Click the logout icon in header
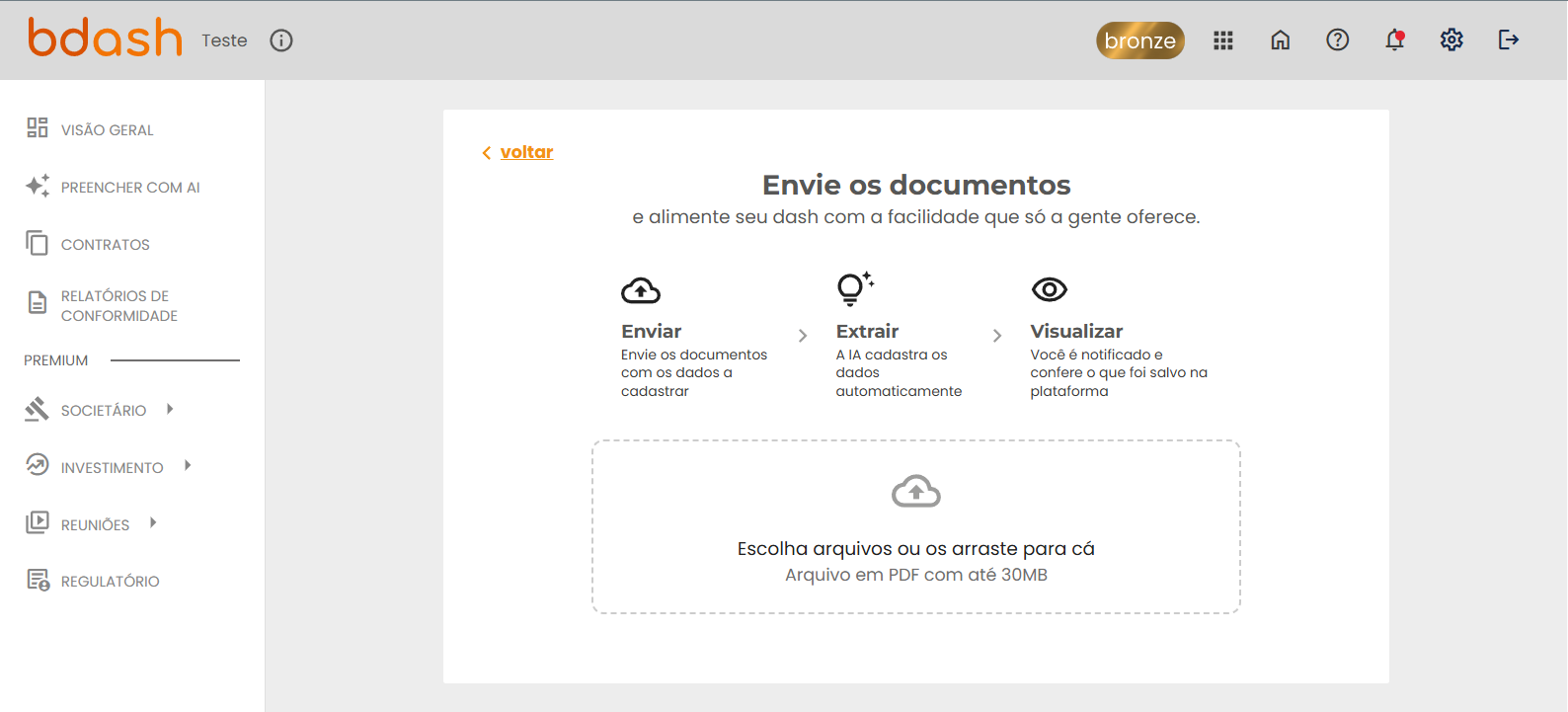This screenshot has height=712, width=1568. coord(1508,40)
